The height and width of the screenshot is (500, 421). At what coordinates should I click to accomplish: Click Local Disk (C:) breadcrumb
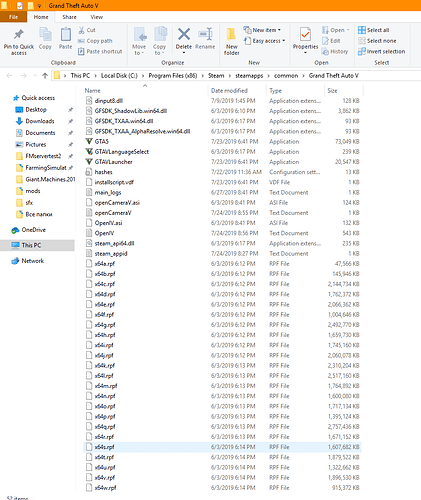pyautogui.click(x=119, y=76)
